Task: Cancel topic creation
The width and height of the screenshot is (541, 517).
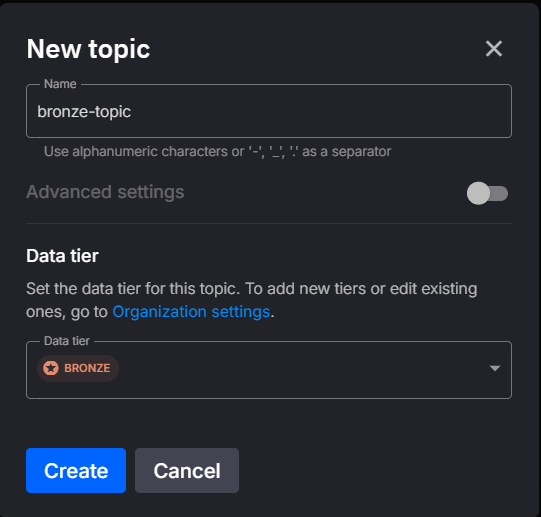Action: click(187, 470)
